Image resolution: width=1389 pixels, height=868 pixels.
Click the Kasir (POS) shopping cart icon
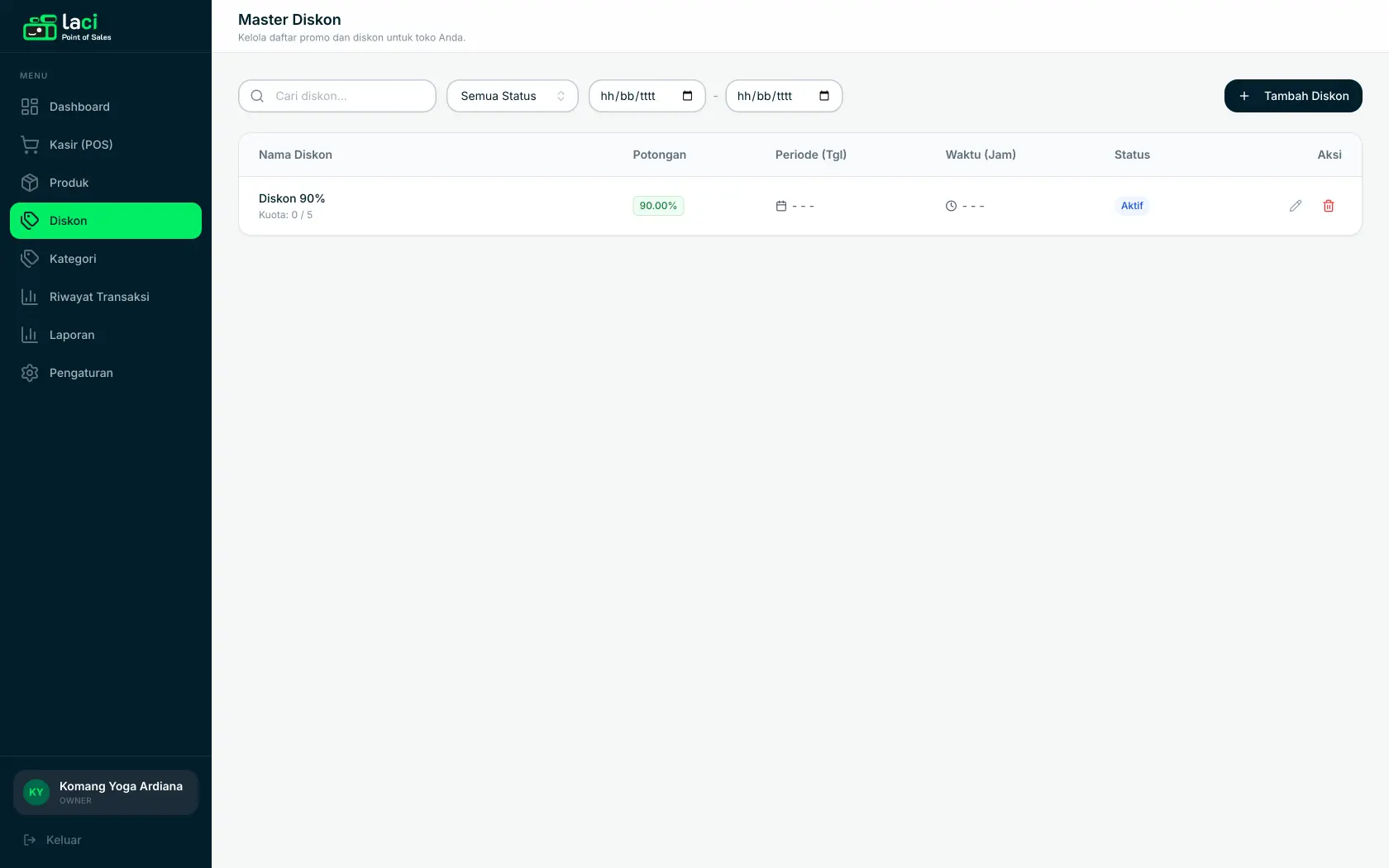30,145
